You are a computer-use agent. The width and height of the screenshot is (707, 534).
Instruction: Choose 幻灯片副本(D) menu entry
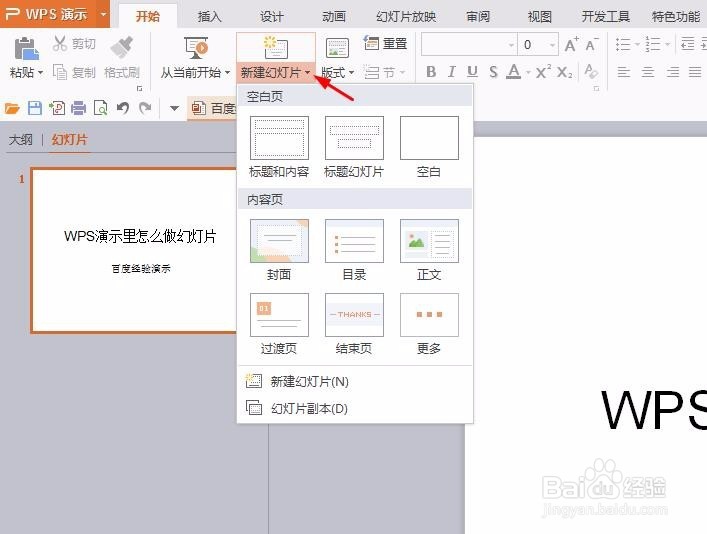click(x=355, y=409)
